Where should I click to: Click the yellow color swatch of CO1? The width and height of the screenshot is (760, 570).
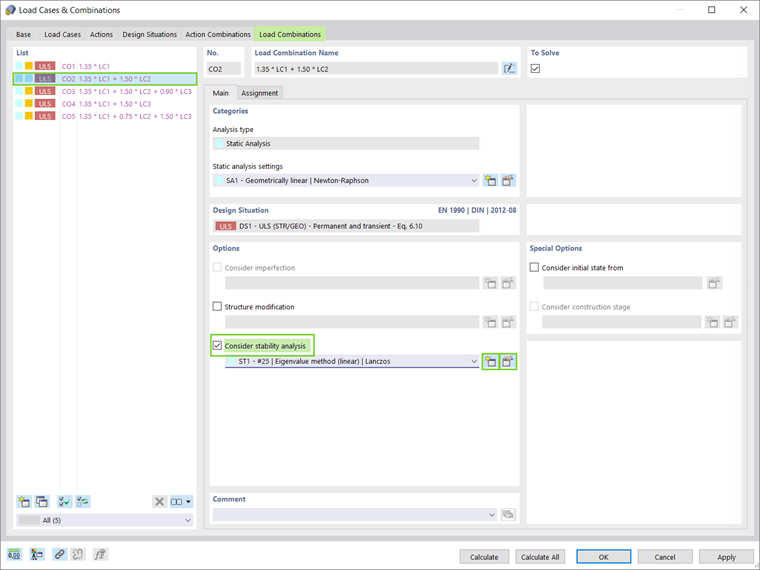click(29, 66)
